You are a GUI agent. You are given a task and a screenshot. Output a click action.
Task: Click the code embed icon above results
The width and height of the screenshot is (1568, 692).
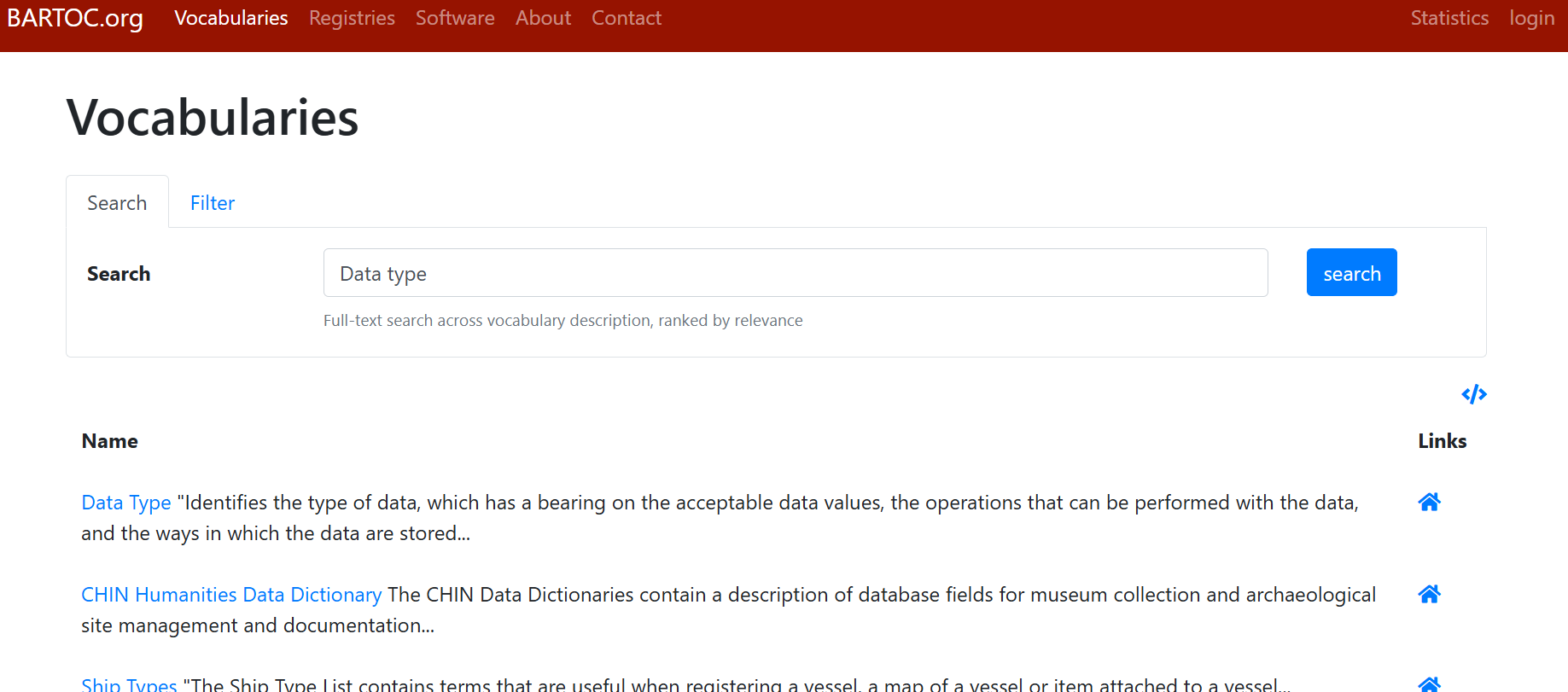pyautogui.click(x=1473, y=394)
